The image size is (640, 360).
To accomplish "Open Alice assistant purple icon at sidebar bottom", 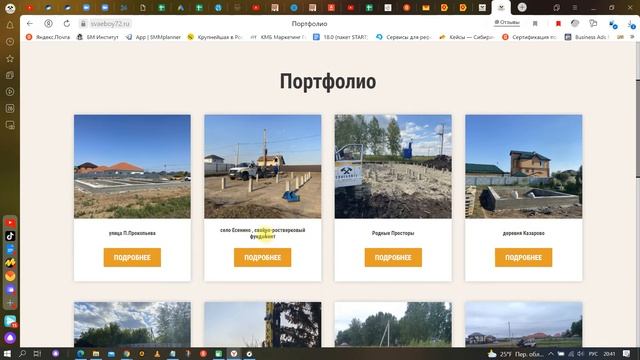I will coord(10,338).
